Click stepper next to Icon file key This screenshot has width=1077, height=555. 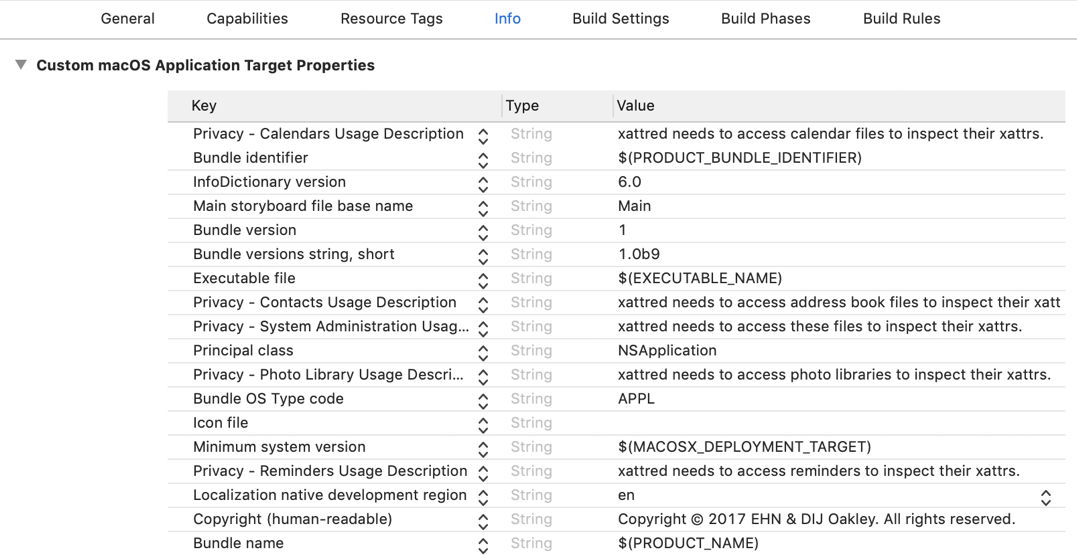pyautogui.click(x=483, y=423)
